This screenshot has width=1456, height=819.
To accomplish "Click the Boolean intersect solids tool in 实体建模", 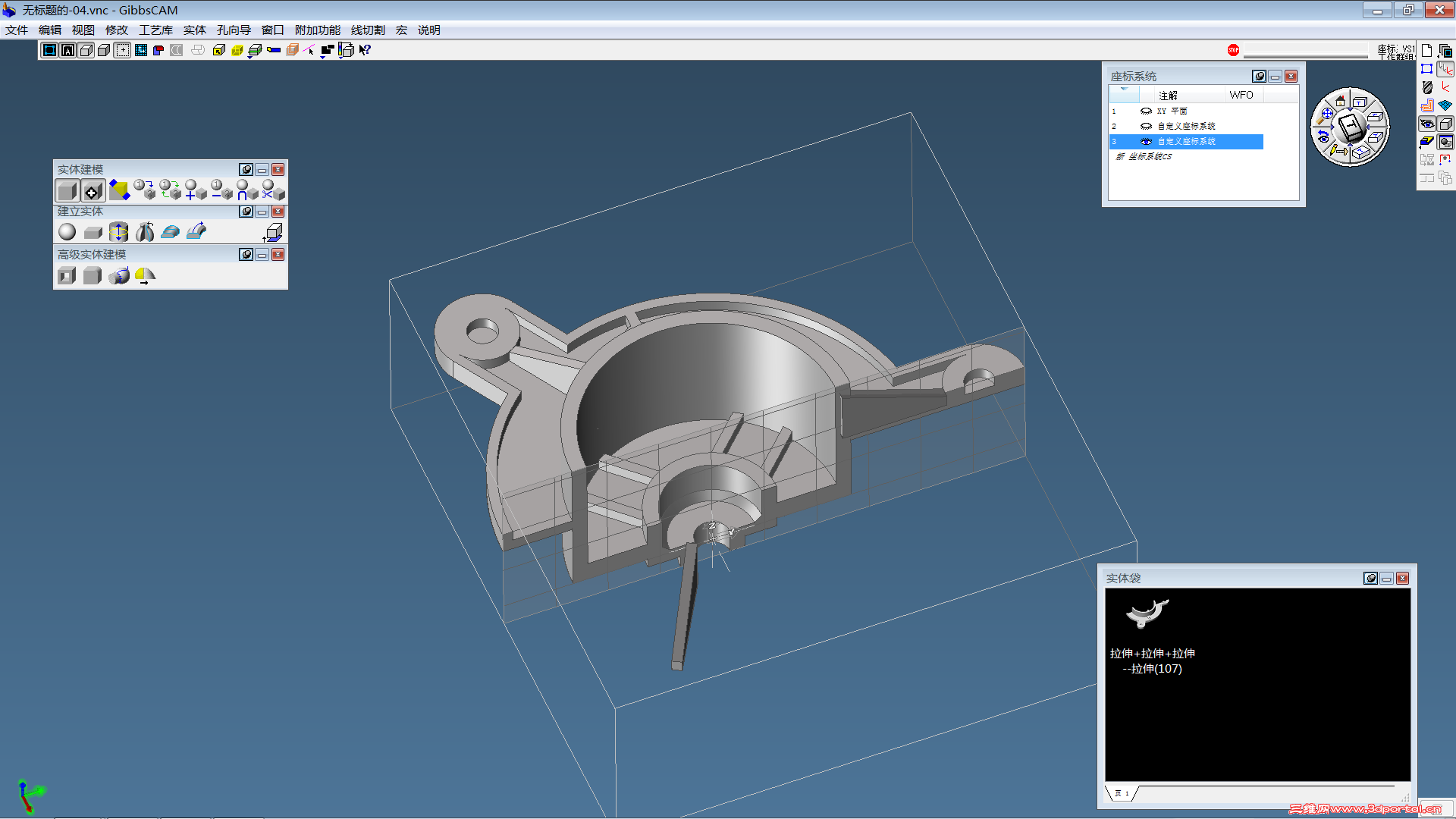I will (247, 190).
